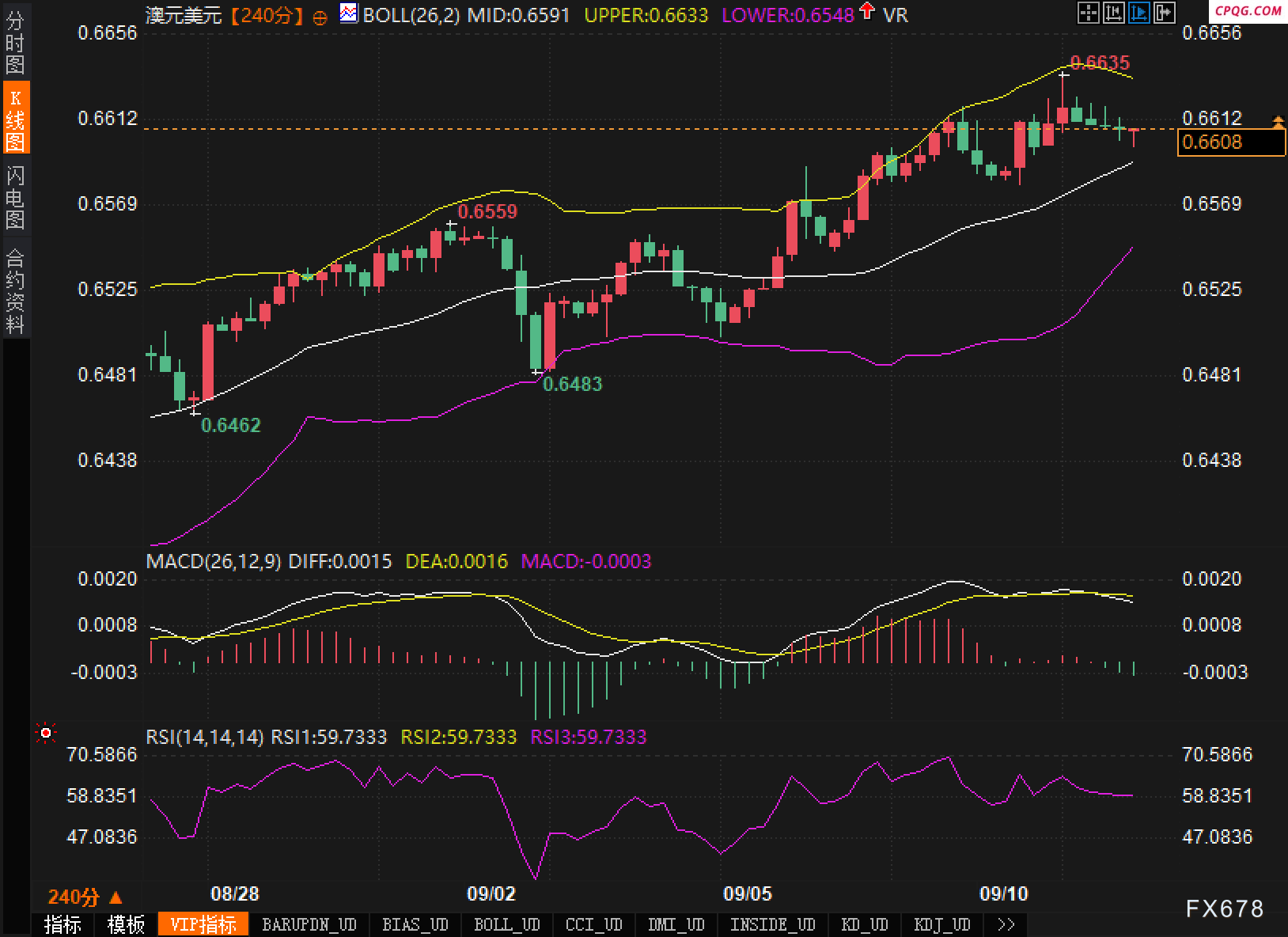Select the BOLL_UD indicator button
The image size is (1288, 937).
coord(506,924)
